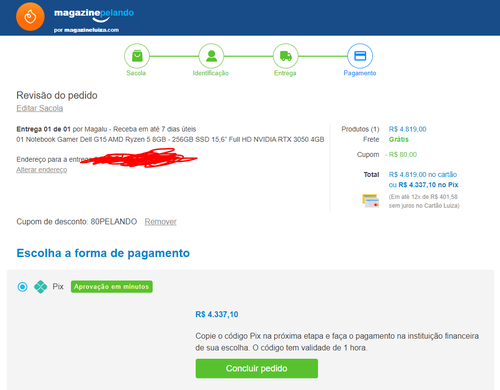
Task: Click the Pix amount R$ 4.337,10 in payment box
Action: (x=217, y=314)
